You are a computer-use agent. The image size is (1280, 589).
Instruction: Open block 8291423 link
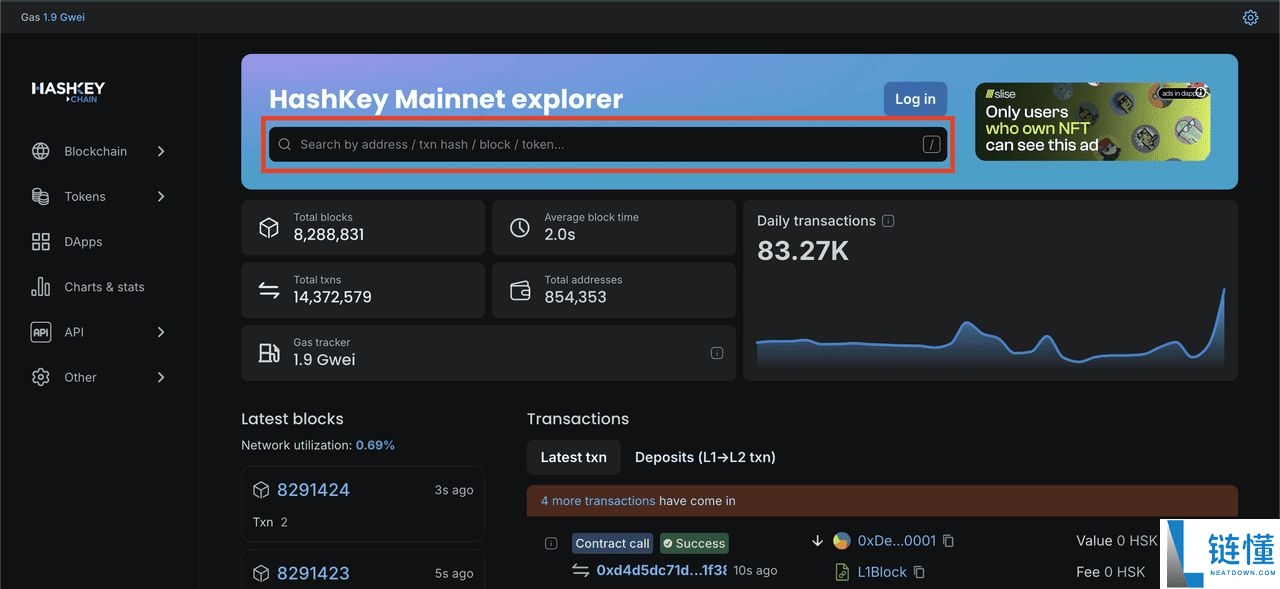[313, 573]
